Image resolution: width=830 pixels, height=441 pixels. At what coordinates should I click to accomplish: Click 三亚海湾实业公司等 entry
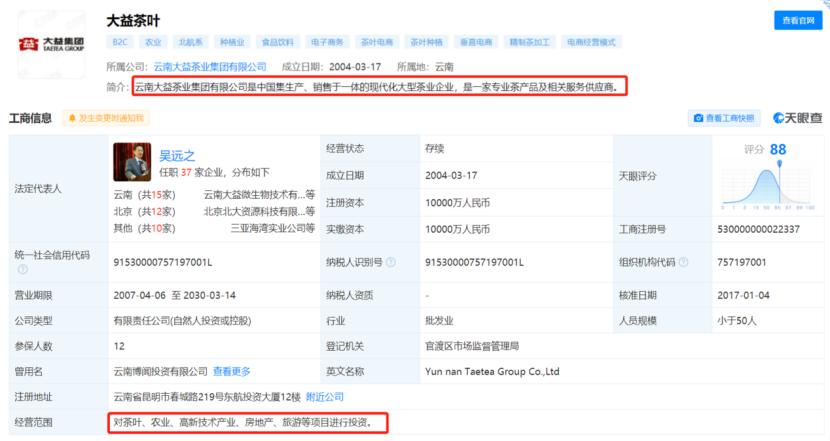click(273, 228)
